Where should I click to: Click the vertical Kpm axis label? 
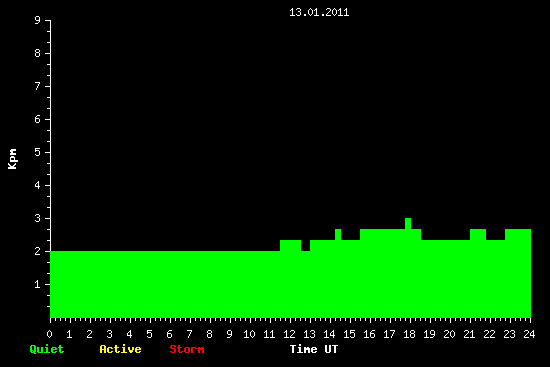point(13,159)
